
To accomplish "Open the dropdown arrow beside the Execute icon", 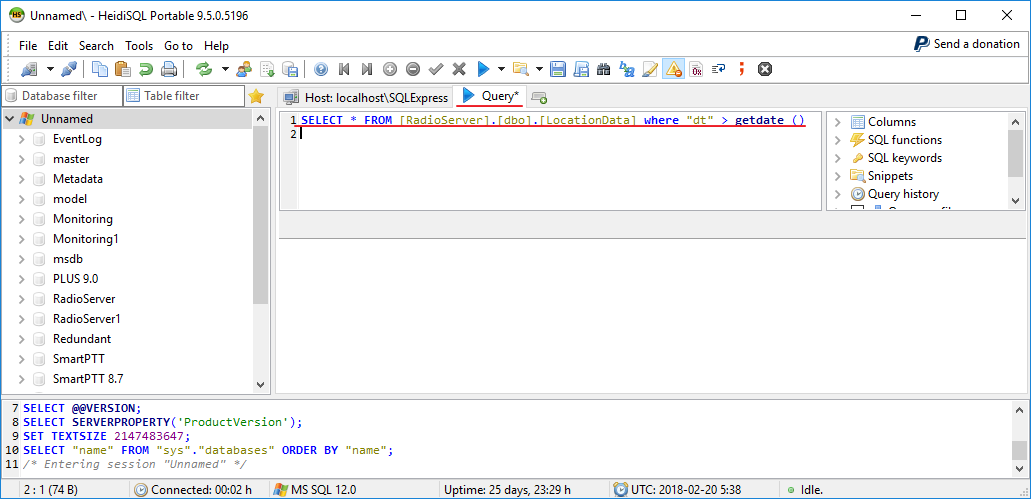I will pyautogui.click(x=501, y=69).
